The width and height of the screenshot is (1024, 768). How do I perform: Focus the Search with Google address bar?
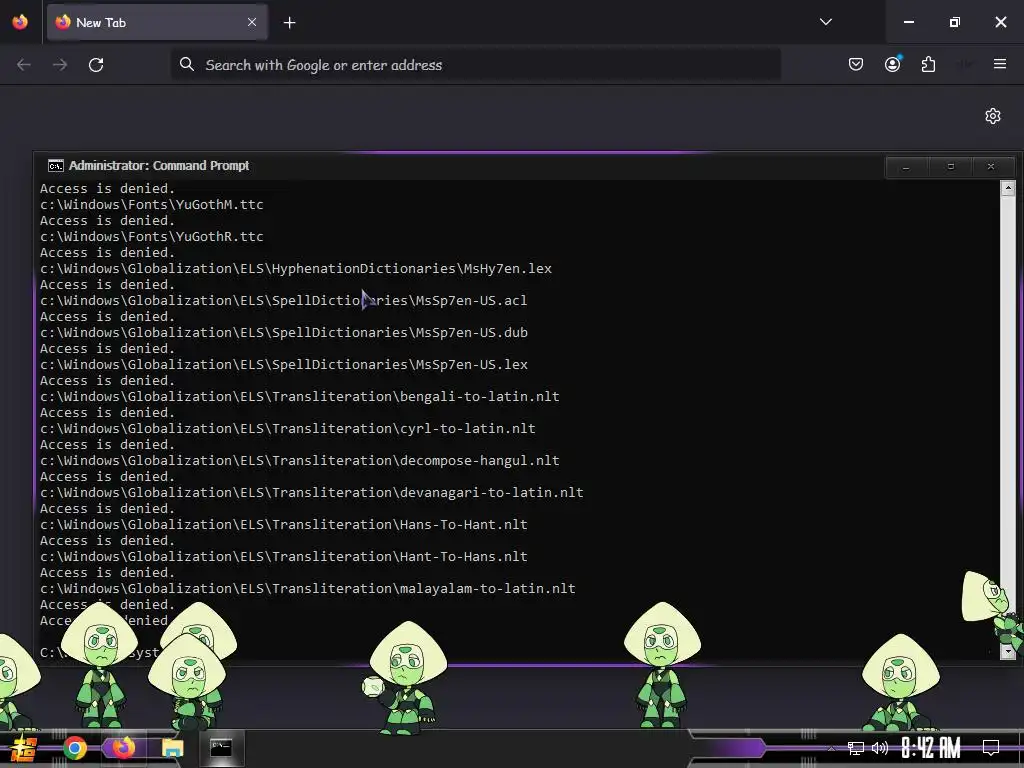(x=476, y=65)
